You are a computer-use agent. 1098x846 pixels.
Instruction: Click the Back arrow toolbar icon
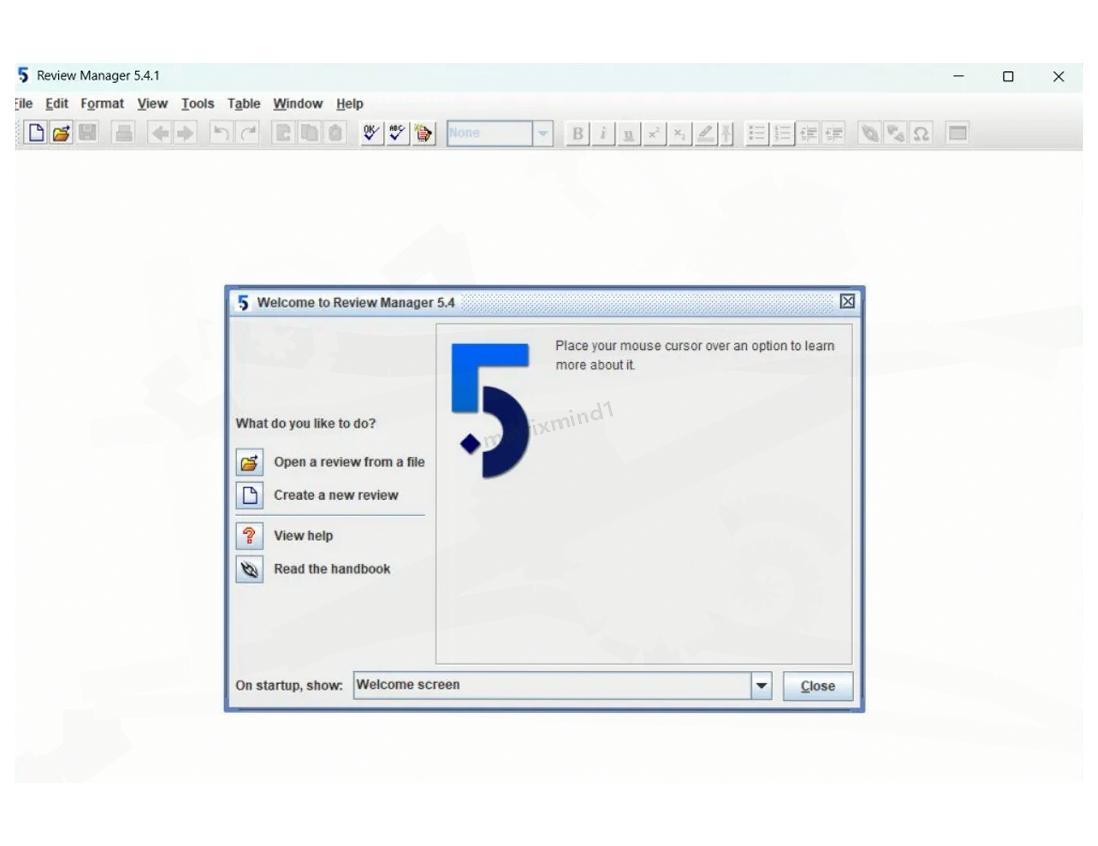coord(160,133)
